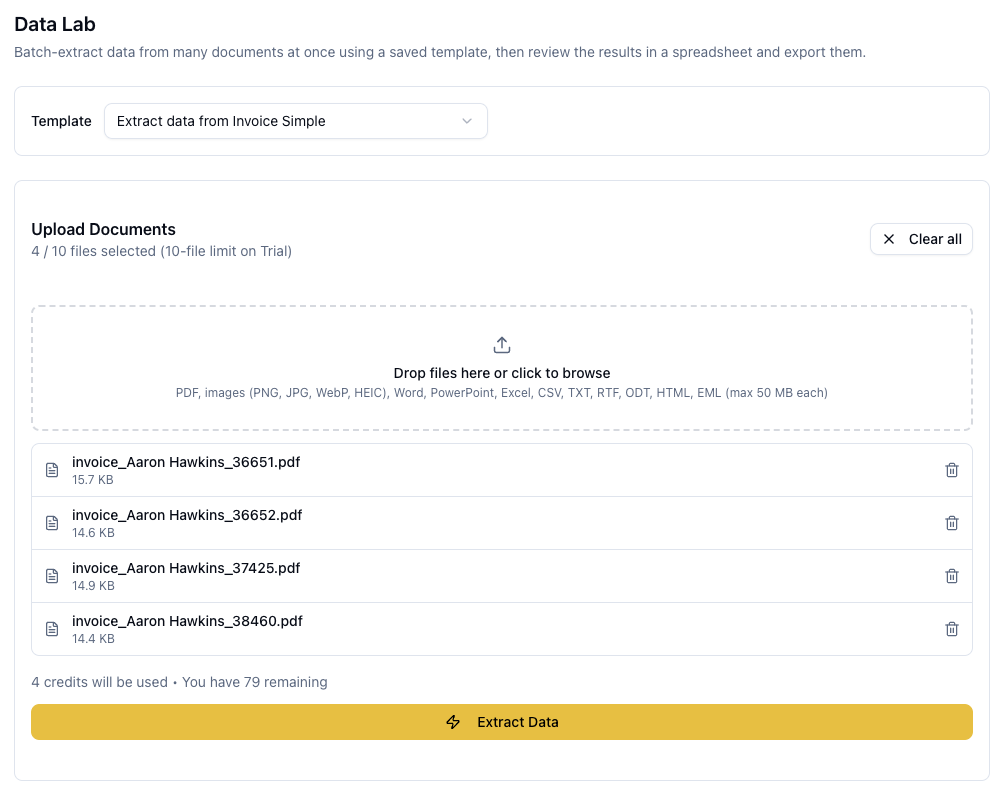Click the 14.4 KB file size

93,639
